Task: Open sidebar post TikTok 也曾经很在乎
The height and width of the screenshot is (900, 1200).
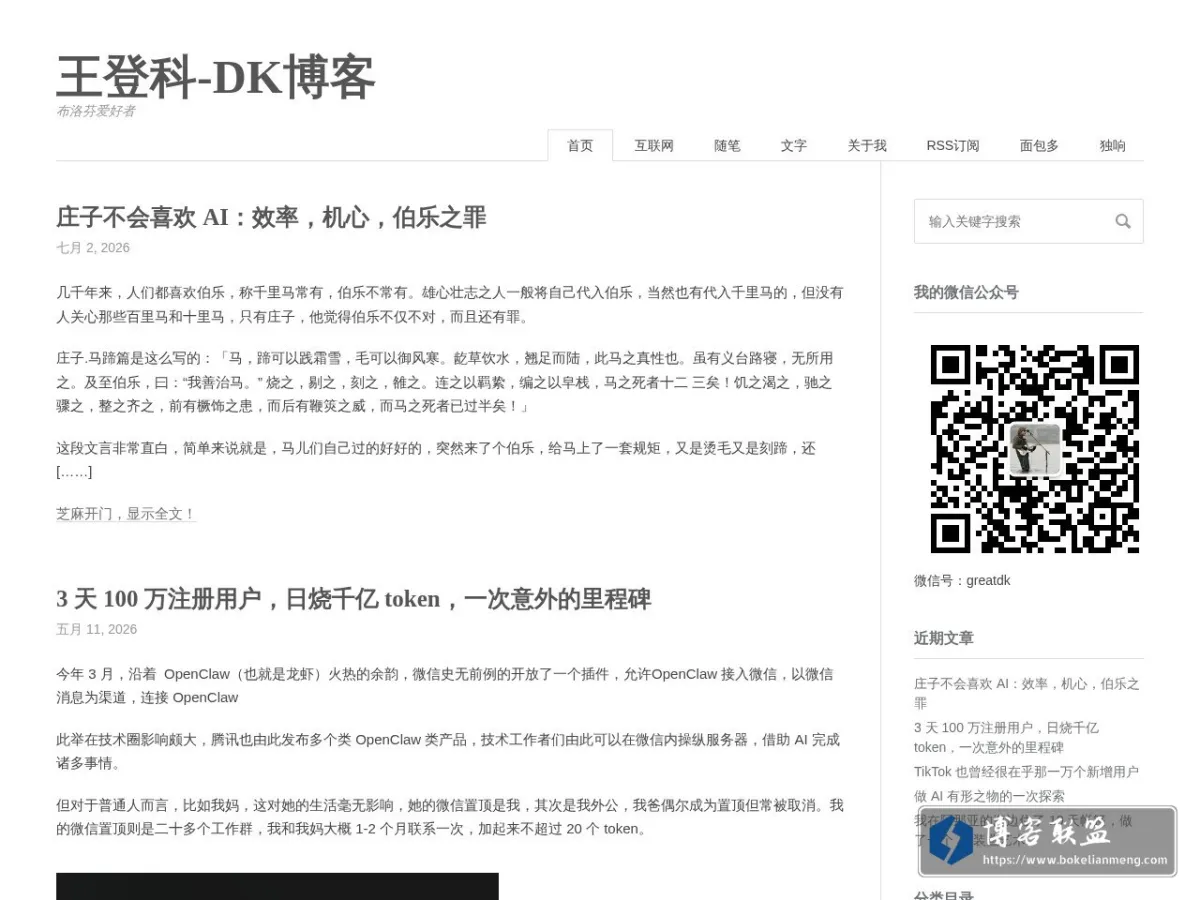Action: click(1026, 771)
